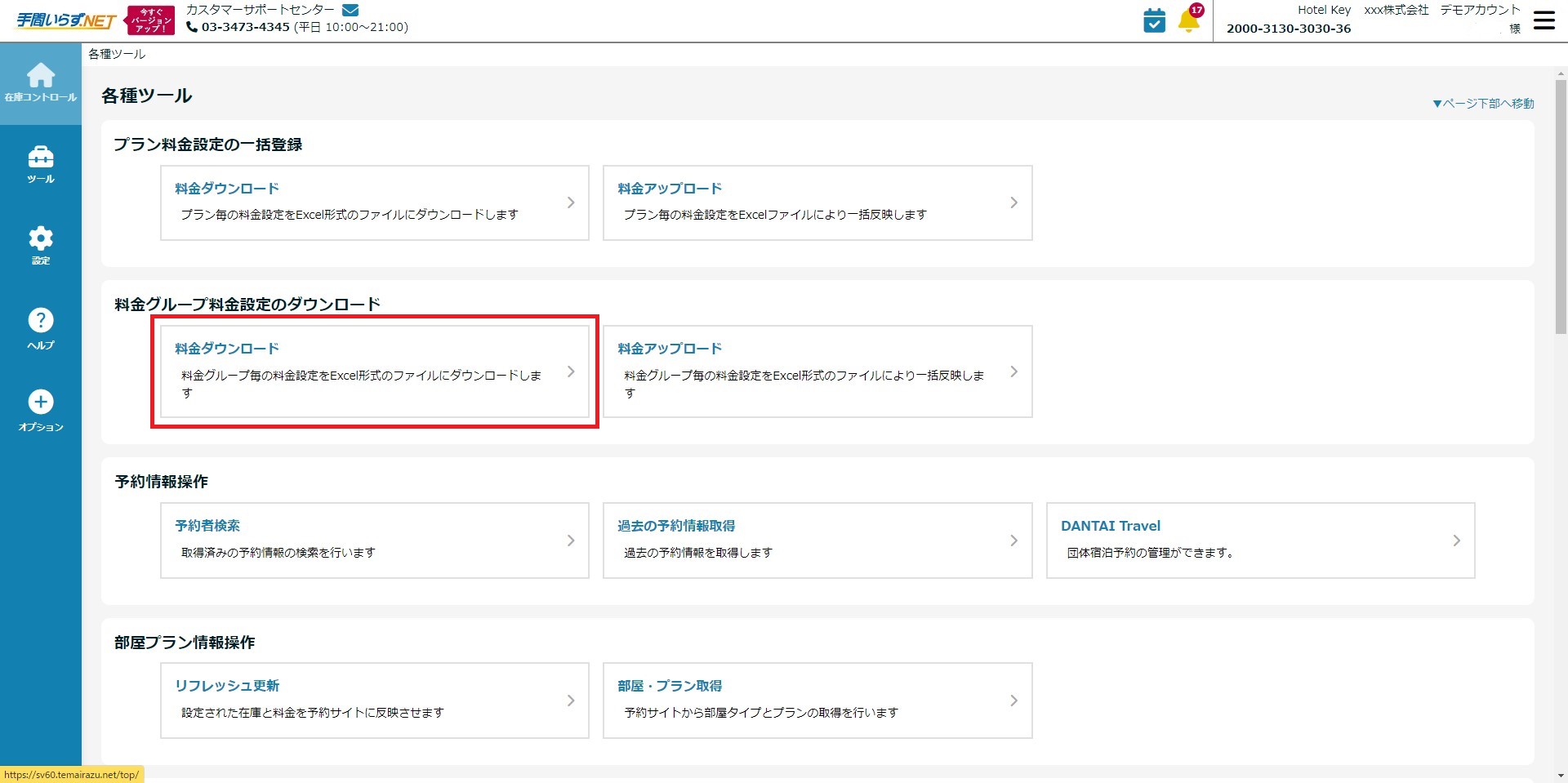The image size is (1568, 783).
Task: Click the 手間いらず.NET logo
Action: 66,20
